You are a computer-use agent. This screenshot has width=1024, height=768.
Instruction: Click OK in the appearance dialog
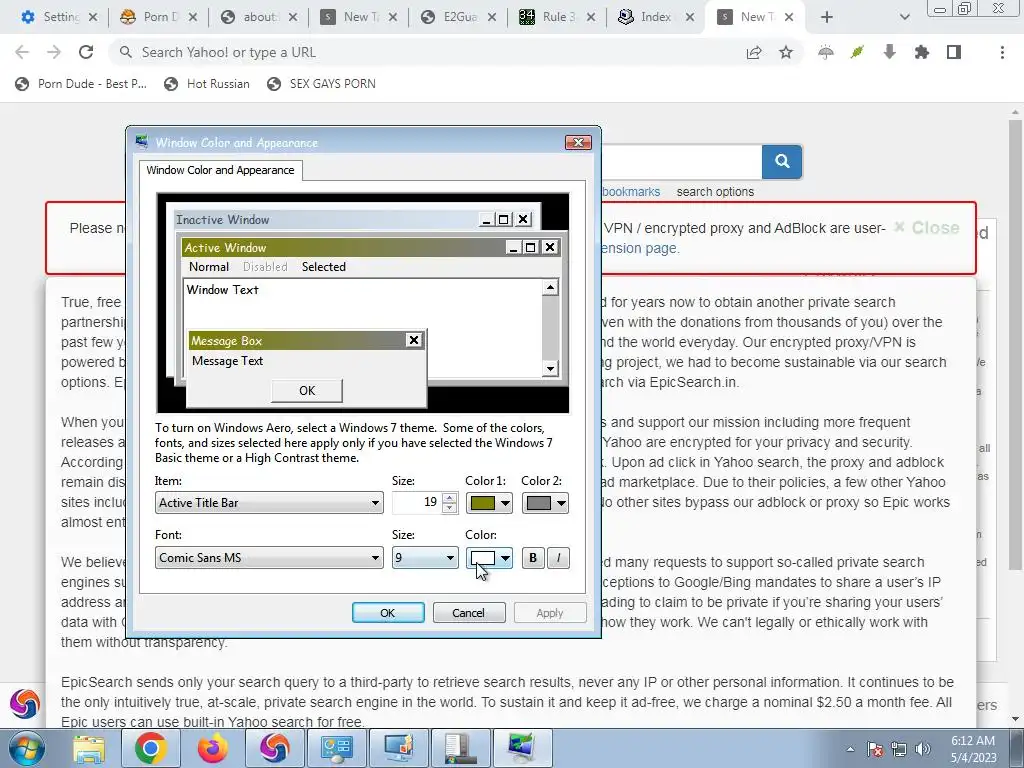click(388, 613)
